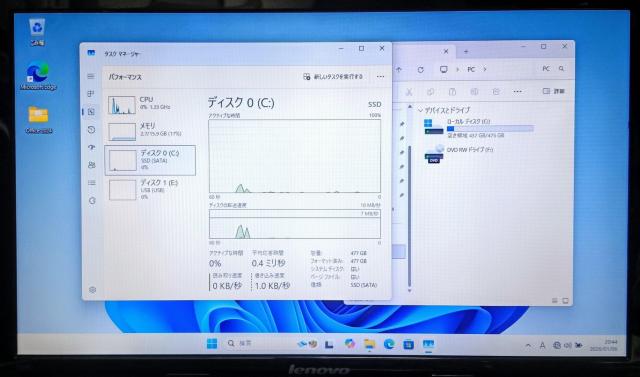The height and width of the screenshot is (377, 640).
Task: Click the C: drive capacity usage bar
Action: pyautogui.click(x=490, y=129)
